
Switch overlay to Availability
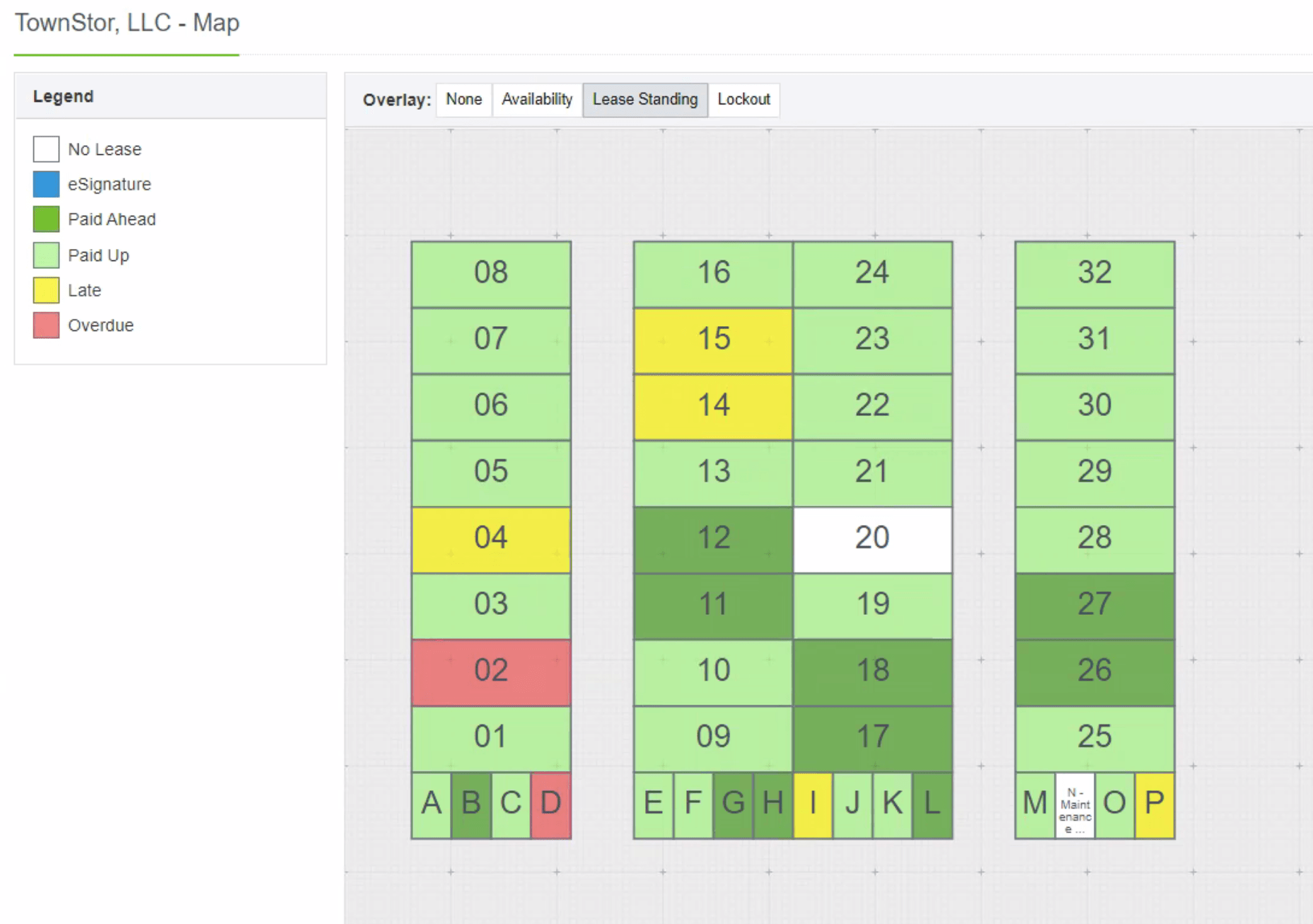(537, 99)
